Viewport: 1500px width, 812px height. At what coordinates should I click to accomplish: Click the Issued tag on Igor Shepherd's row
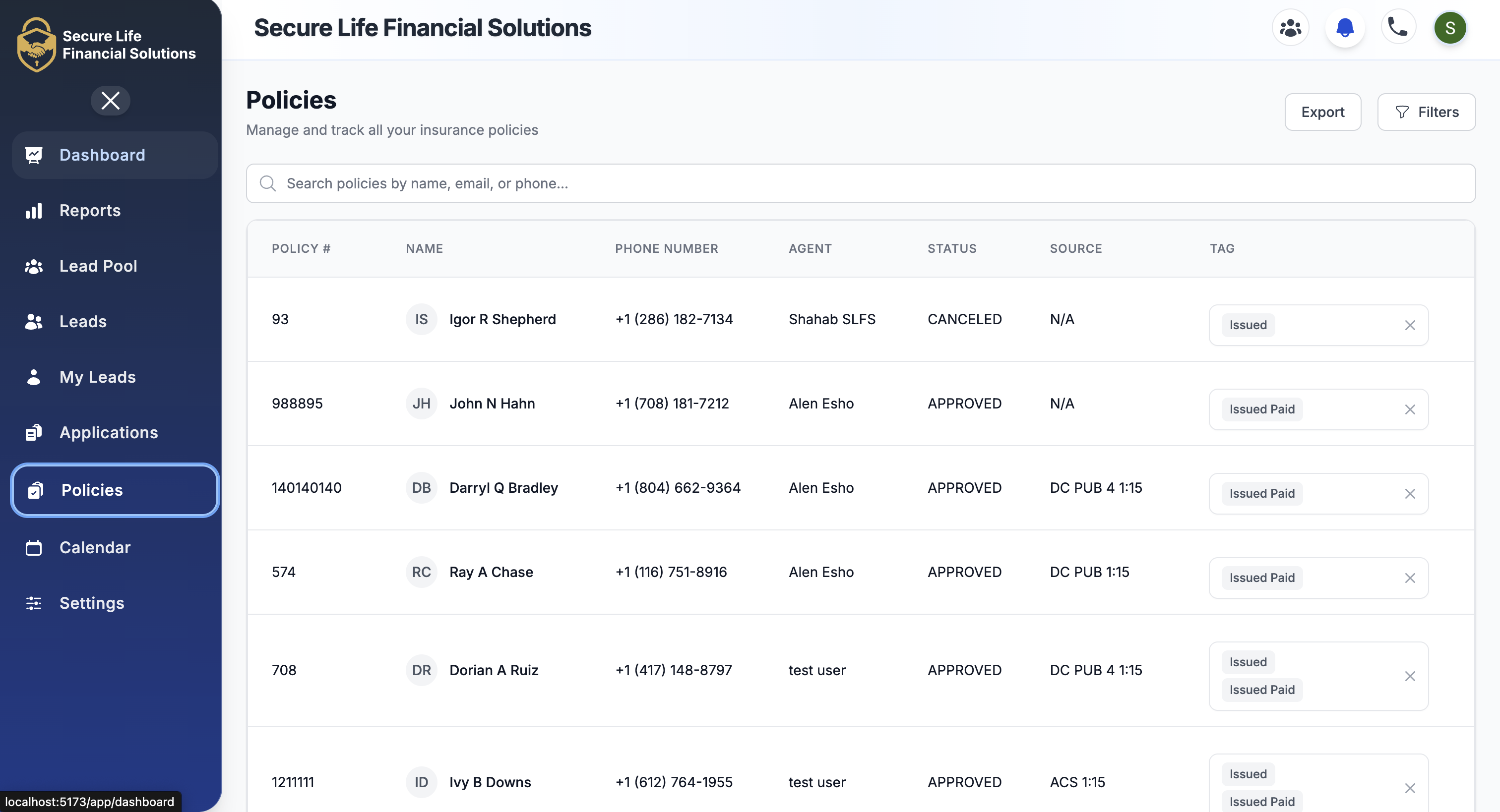click(x=1248, y=325)
